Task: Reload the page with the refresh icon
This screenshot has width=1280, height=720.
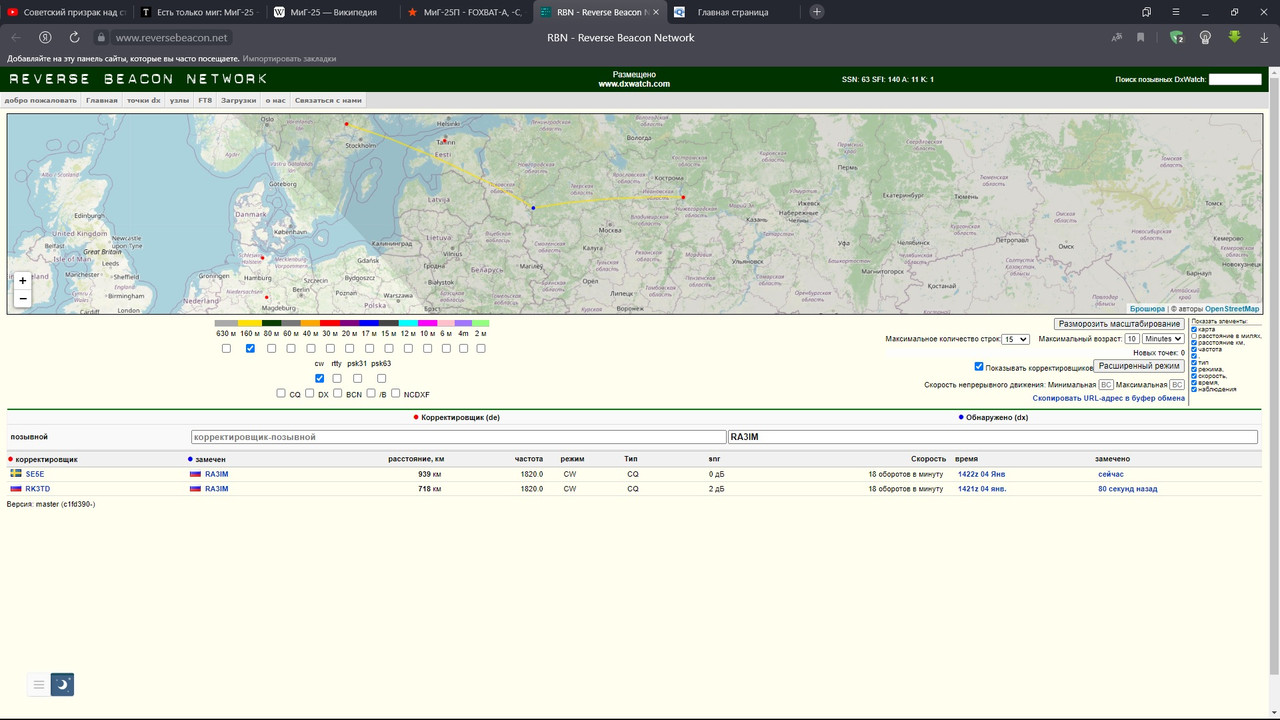Action: pos(74,37)
